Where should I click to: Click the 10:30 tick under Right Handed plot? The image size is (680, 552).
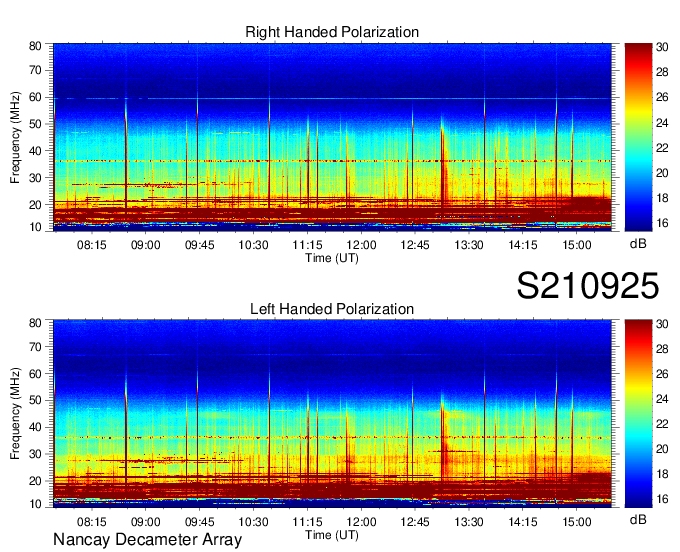253,245
